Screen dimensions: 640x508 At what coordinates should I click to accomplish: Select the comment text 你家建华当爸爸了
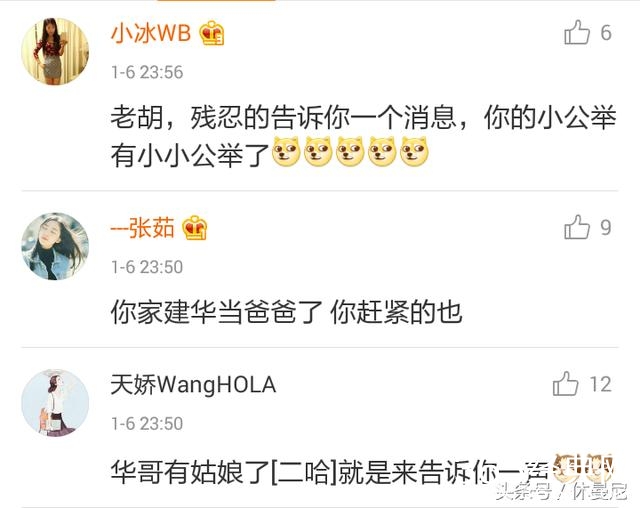tap(217, 313)
